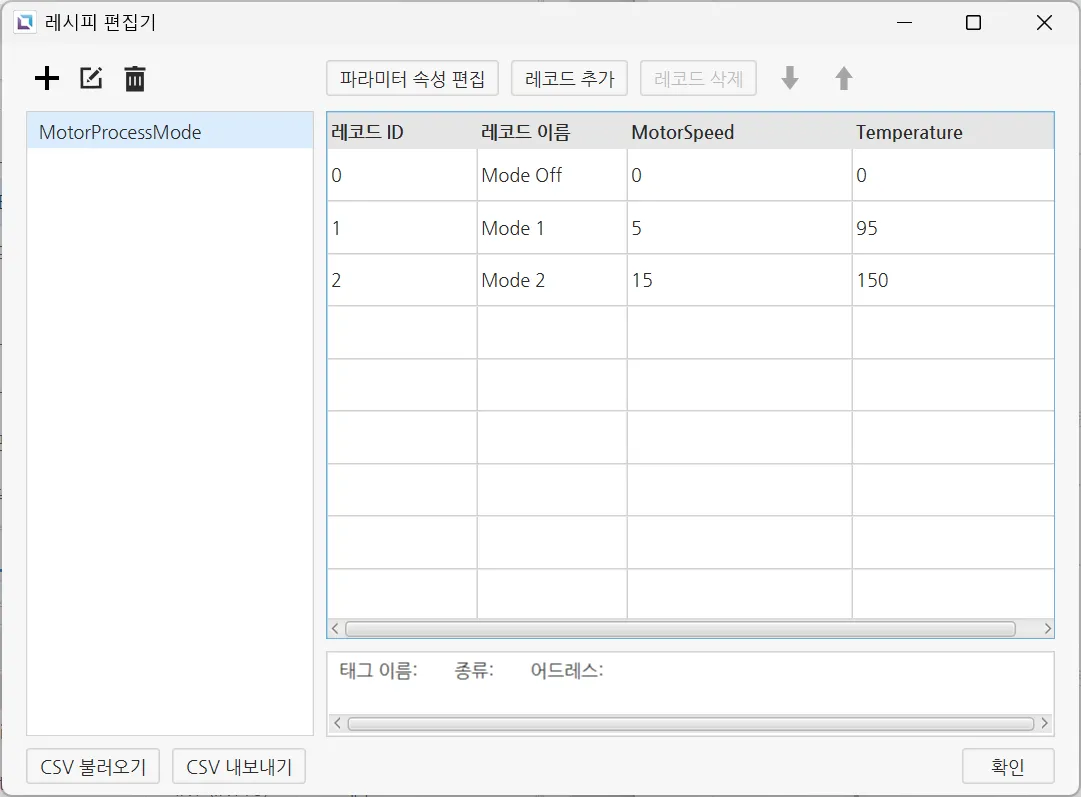Open 파라미터 속성 편집 button
Viewport: 1081px width, 797px height.
pos(412,78)
